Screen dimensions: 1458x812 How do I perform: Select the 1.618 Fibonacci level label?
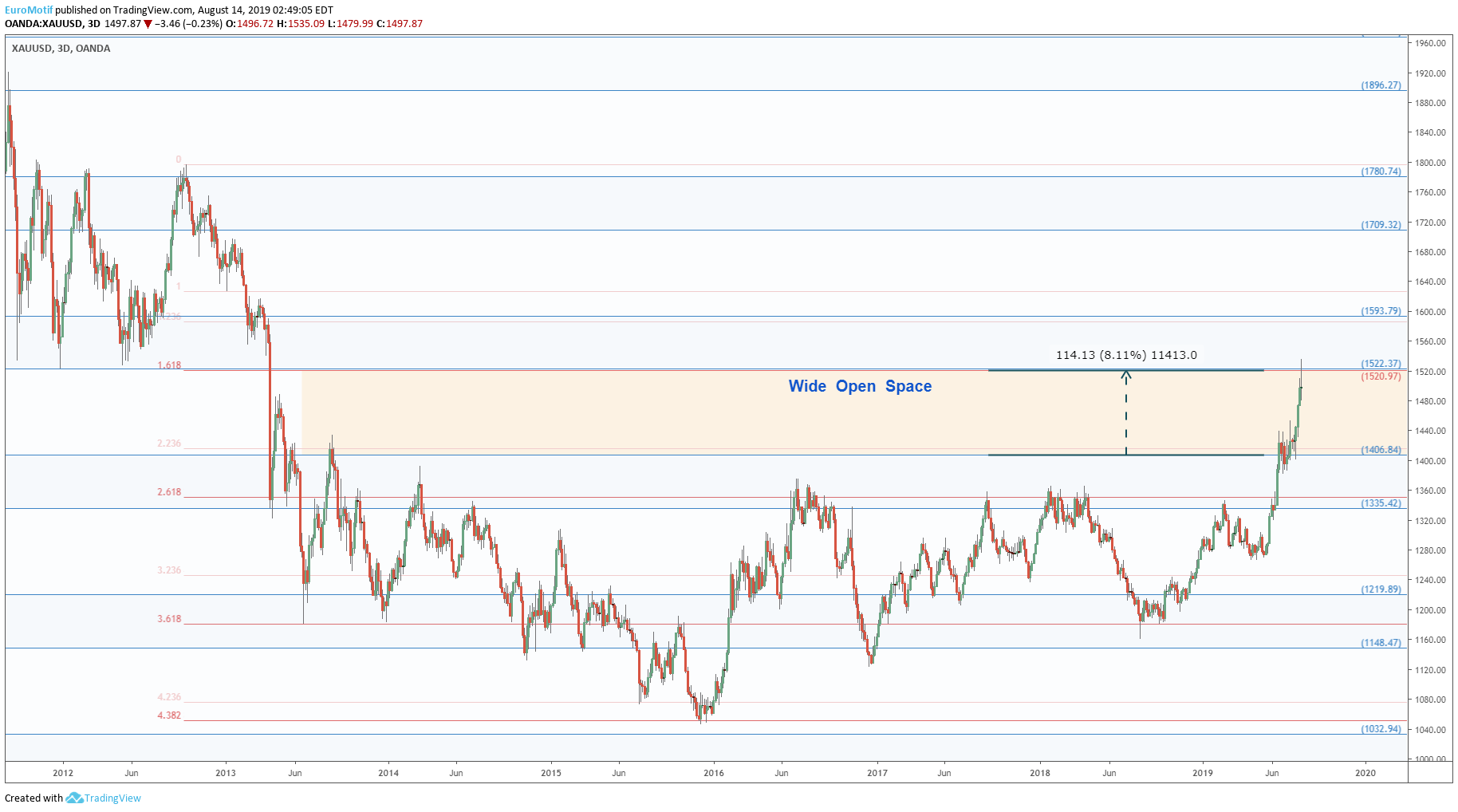pos(169,365)
